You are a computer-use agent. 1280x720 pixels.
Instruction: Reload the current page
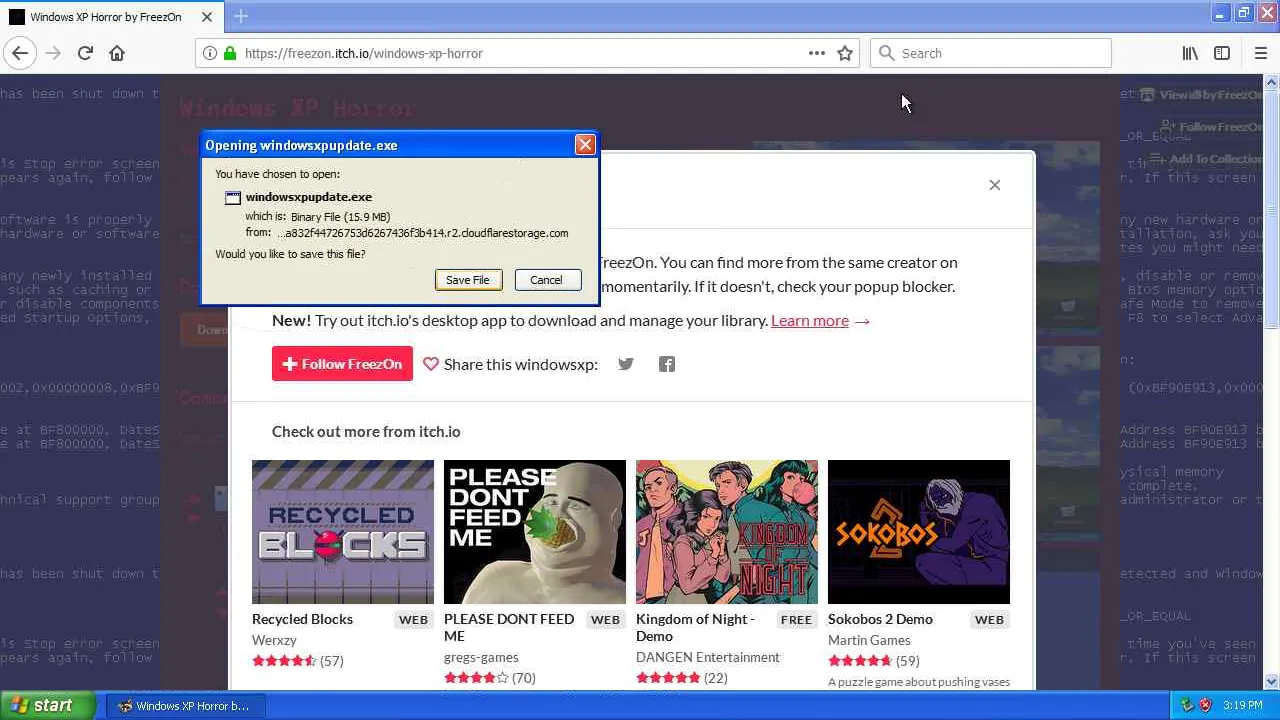click(85, 53)
